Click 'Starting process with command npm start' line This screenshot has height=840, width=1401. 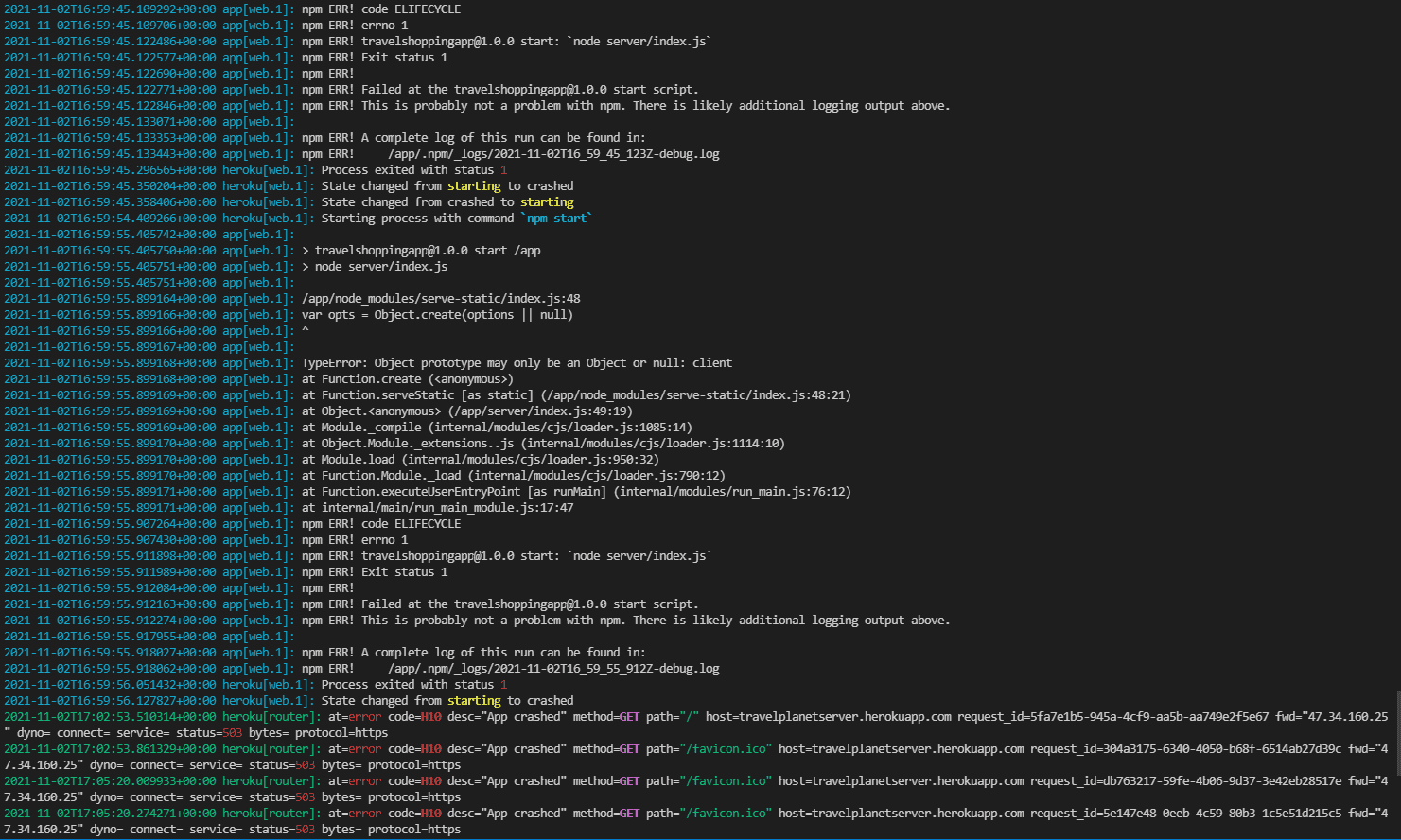click(298, 219)
